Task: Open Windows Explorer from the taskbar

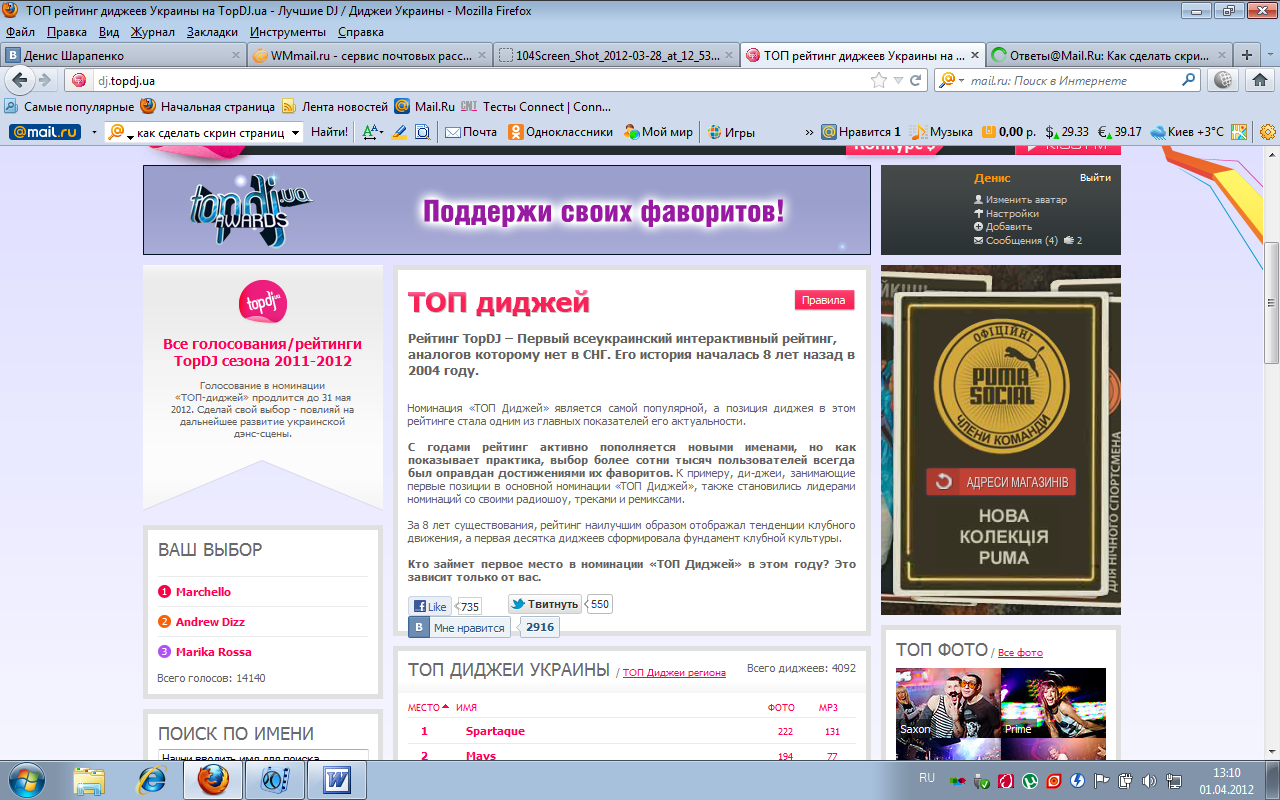Action: pos(89,779)
